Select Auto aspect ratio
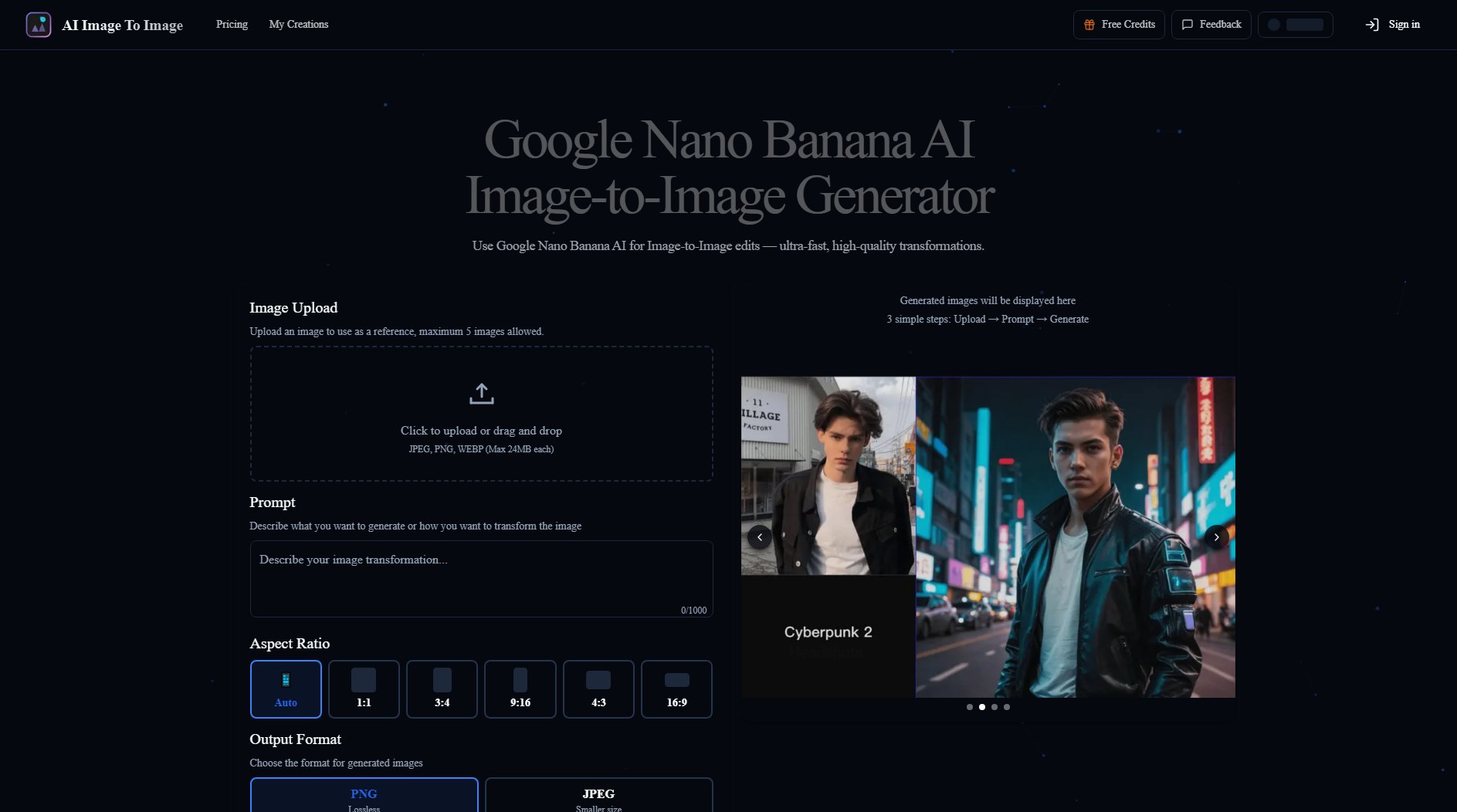1457x812 pixels. point(286,689)
